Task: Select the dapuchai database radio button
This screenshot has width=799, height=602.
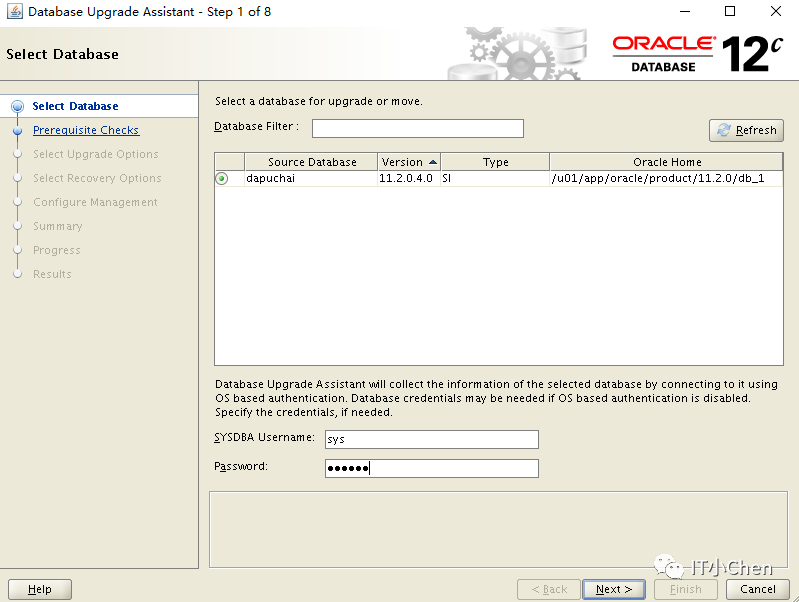Action: click(222, 178)
